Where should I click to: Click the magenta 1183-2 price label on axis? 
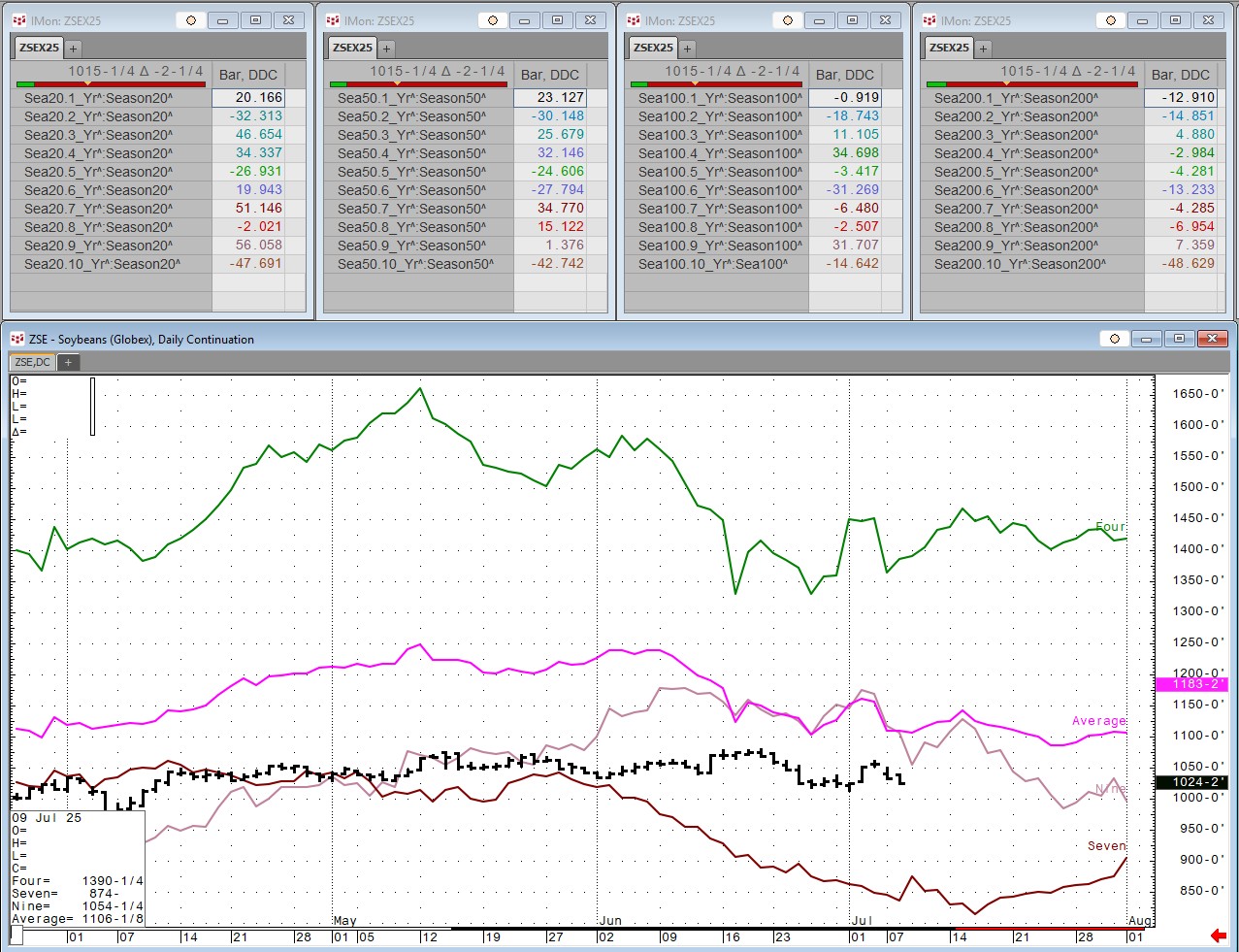1191,684
